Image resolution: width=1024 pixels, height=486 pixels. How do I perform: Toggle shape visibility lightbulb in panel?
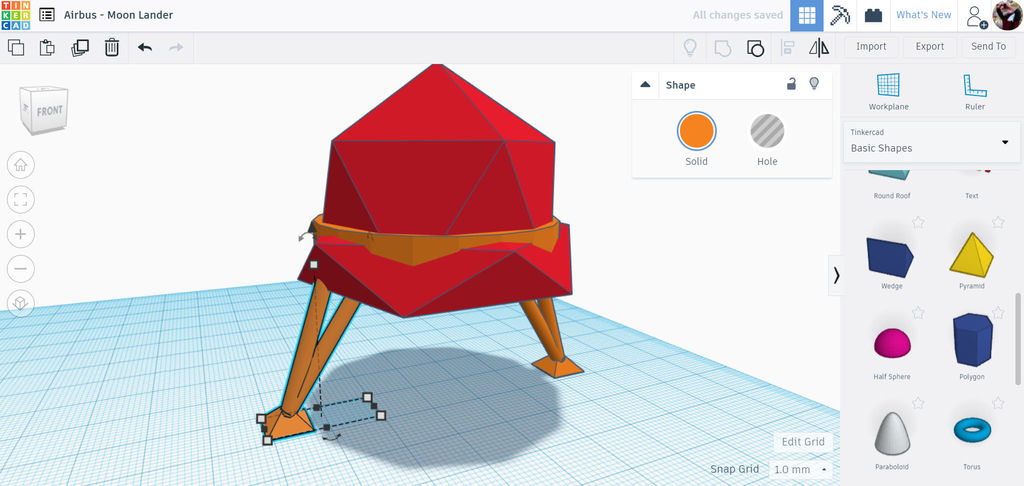click(814, 84)
